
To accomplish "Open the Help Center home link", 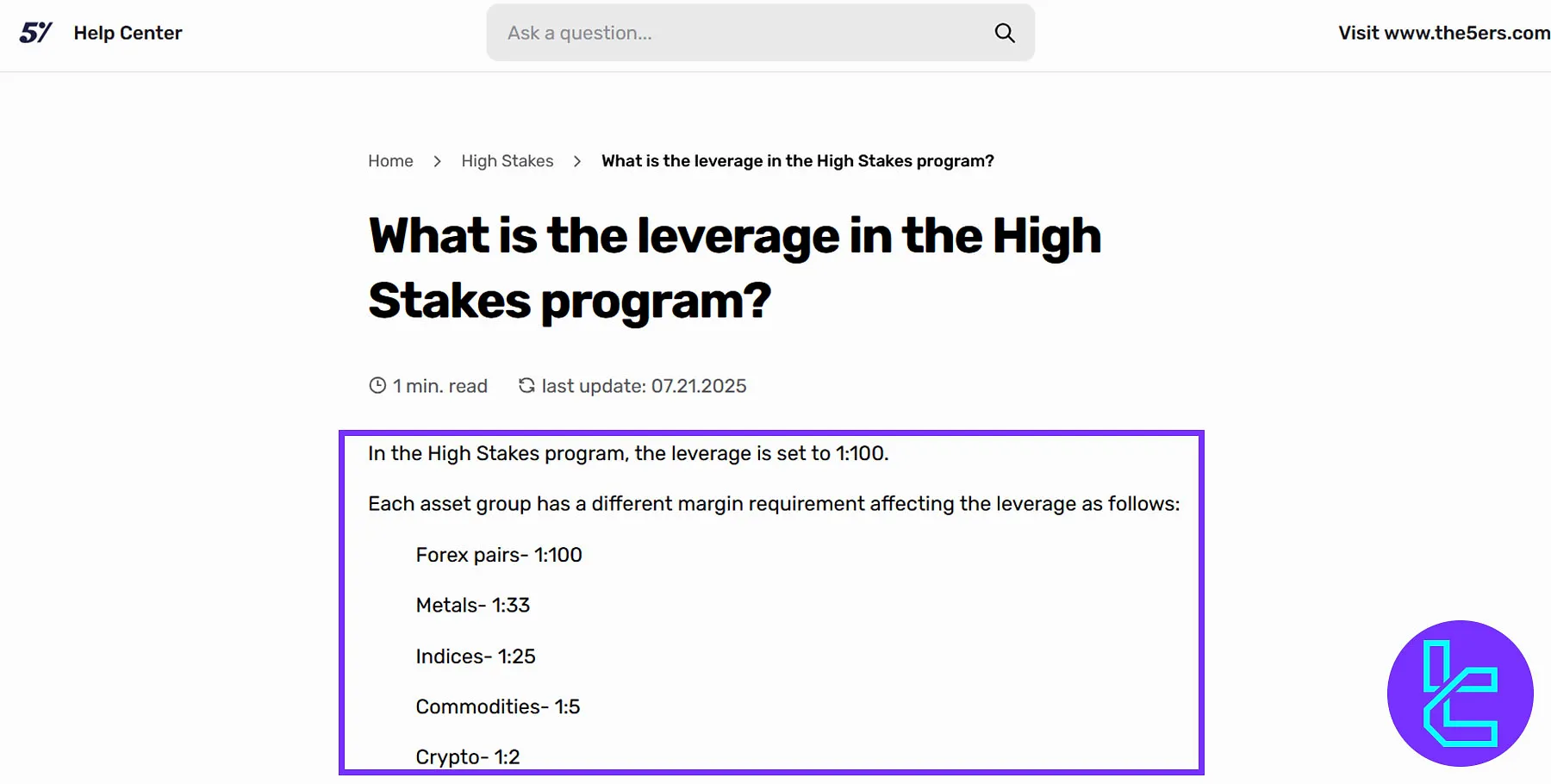I will click(x=128, y=33).
